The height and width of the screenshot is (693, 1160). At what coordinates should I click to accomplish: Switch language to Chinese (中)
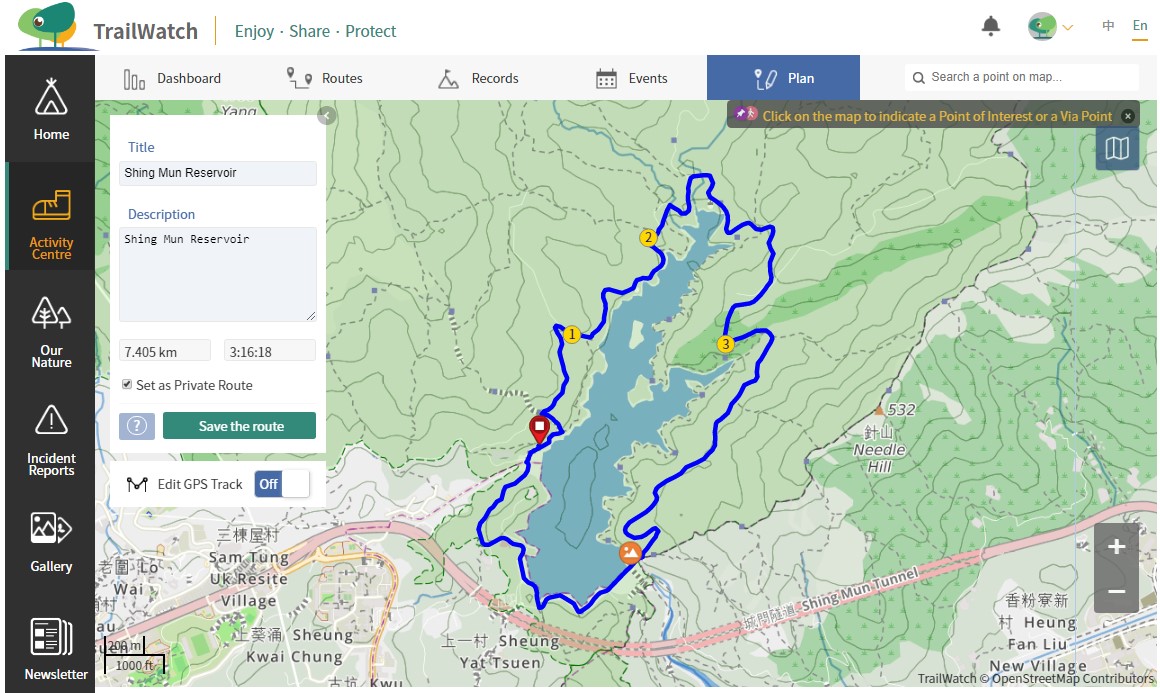(1108, 27)
